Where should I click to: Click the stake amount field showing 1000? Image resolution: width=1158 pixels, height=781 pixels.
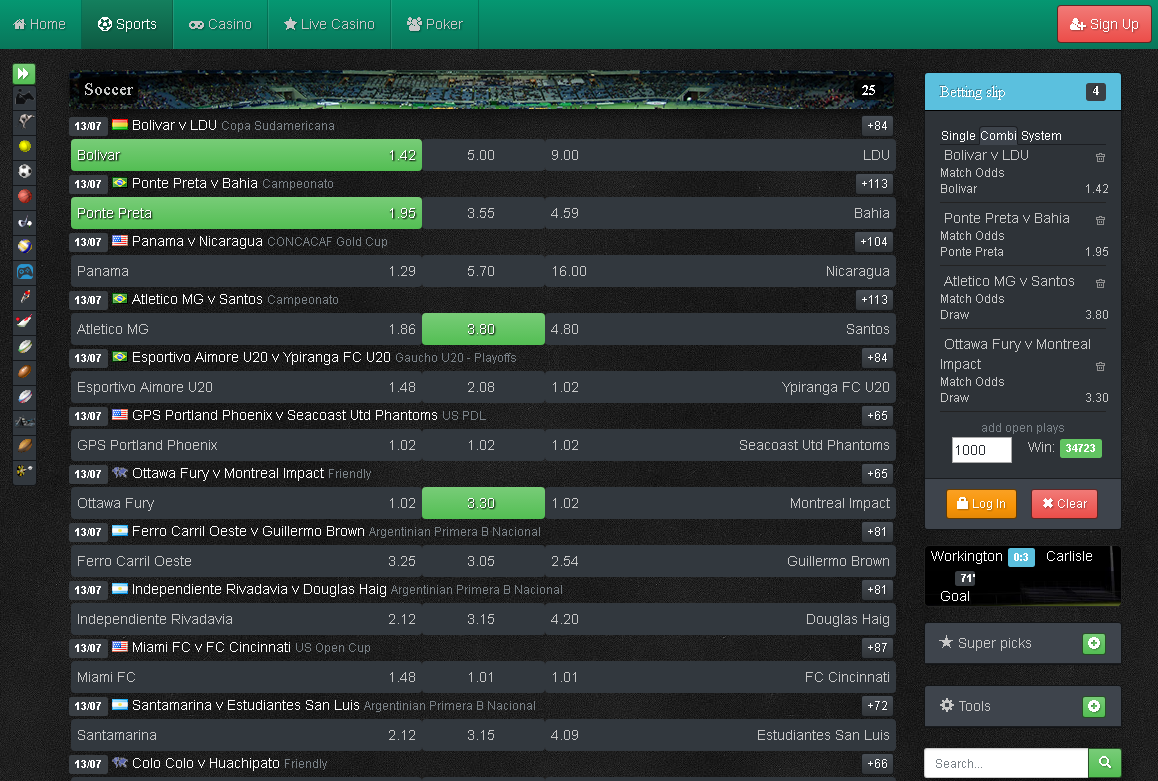981,450
